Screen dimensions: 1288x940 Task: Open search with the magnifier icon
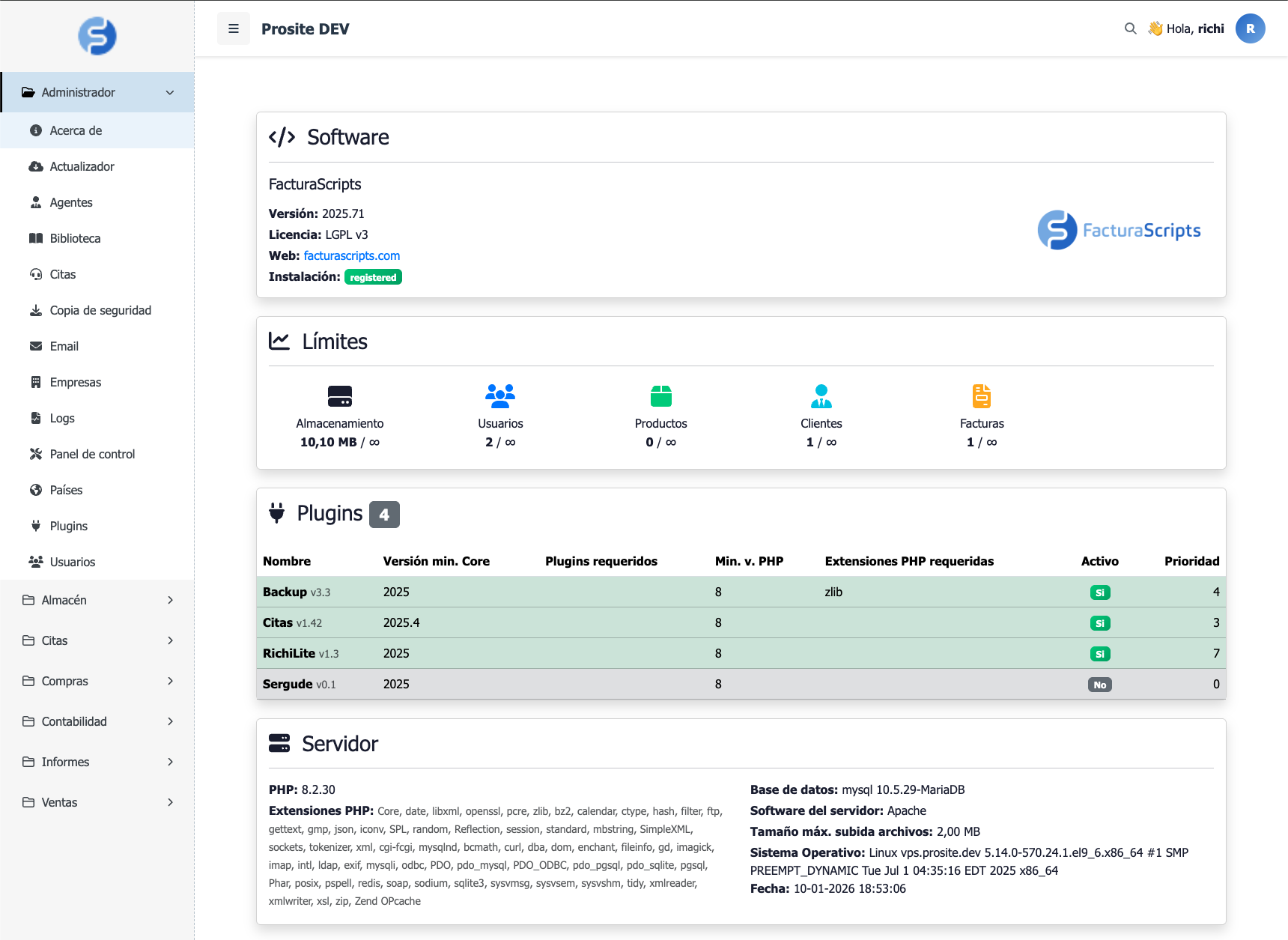(1130, 29)
